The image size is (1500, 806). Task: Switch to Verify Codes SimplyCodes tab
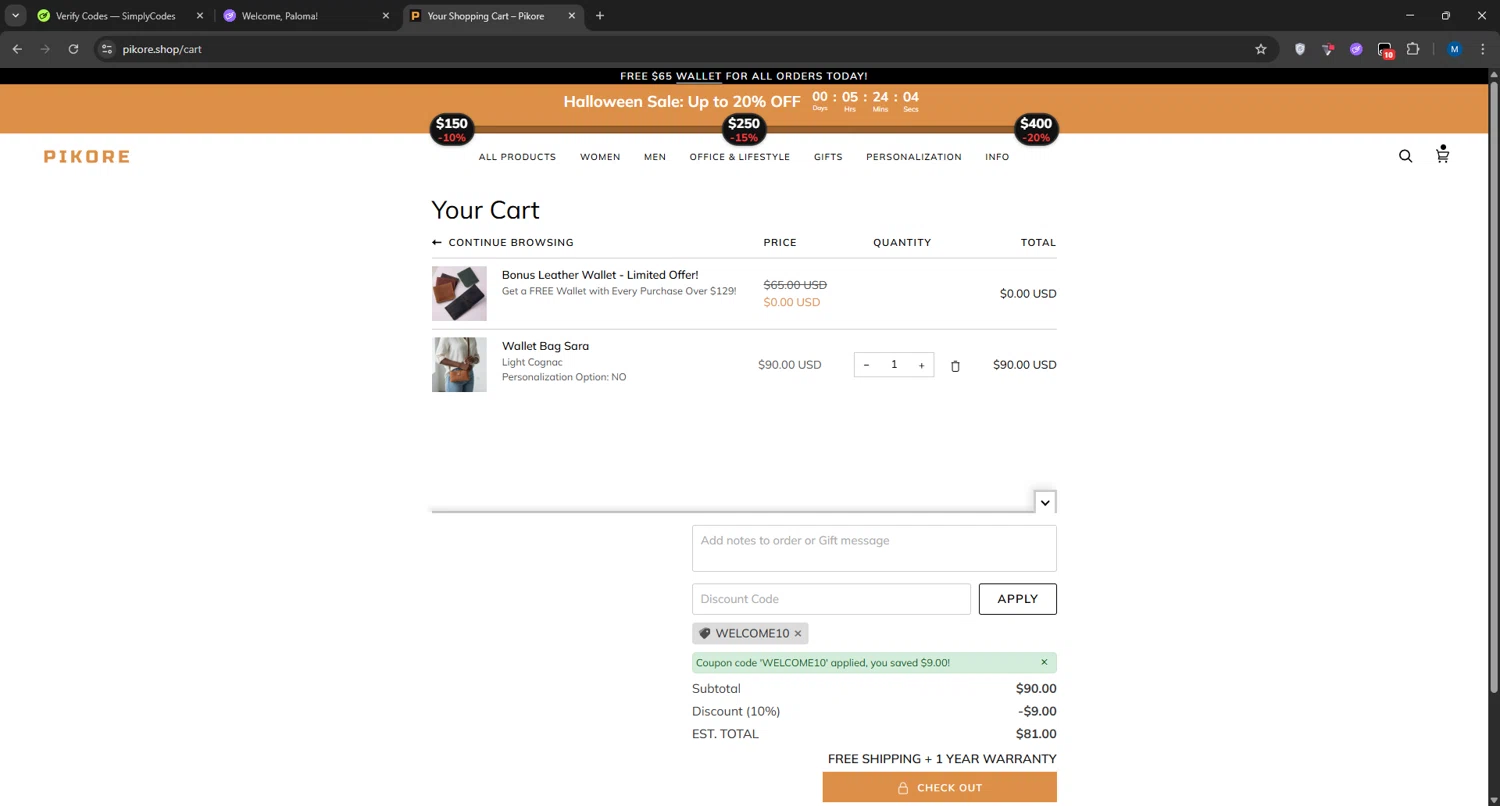click(116, 16)
